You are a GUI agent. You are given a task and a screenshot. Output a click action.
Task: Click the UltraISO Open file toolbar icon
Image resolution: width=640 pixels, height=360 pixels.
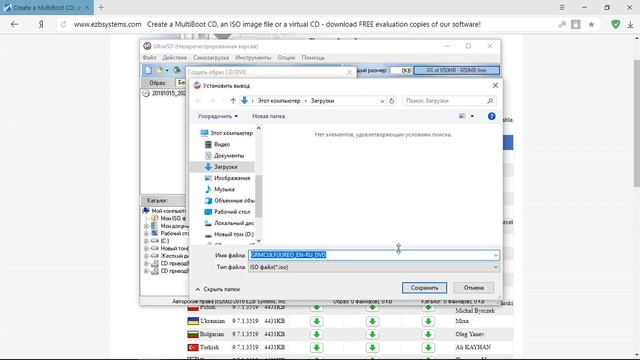click(x=159, y=70)
